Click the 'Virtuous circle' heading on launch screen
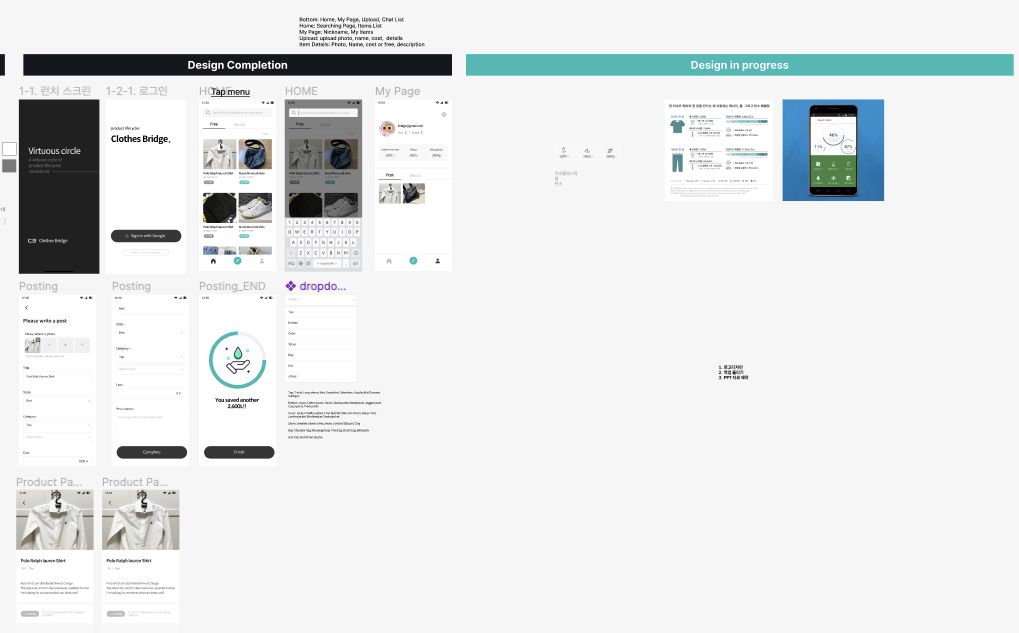 coord(54,151)
